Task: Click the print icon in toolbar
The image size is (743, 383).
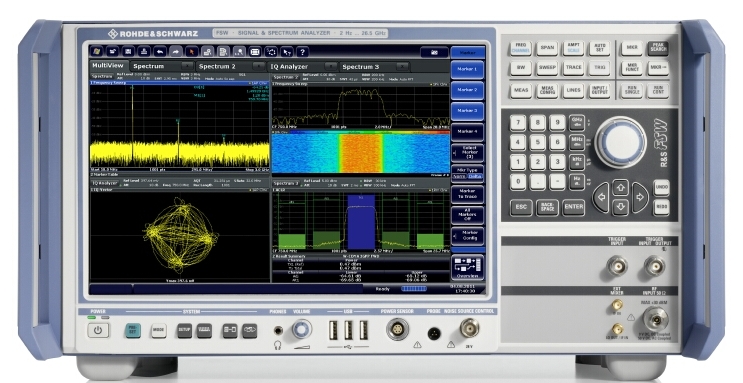Action: click(x=145, y=52)
